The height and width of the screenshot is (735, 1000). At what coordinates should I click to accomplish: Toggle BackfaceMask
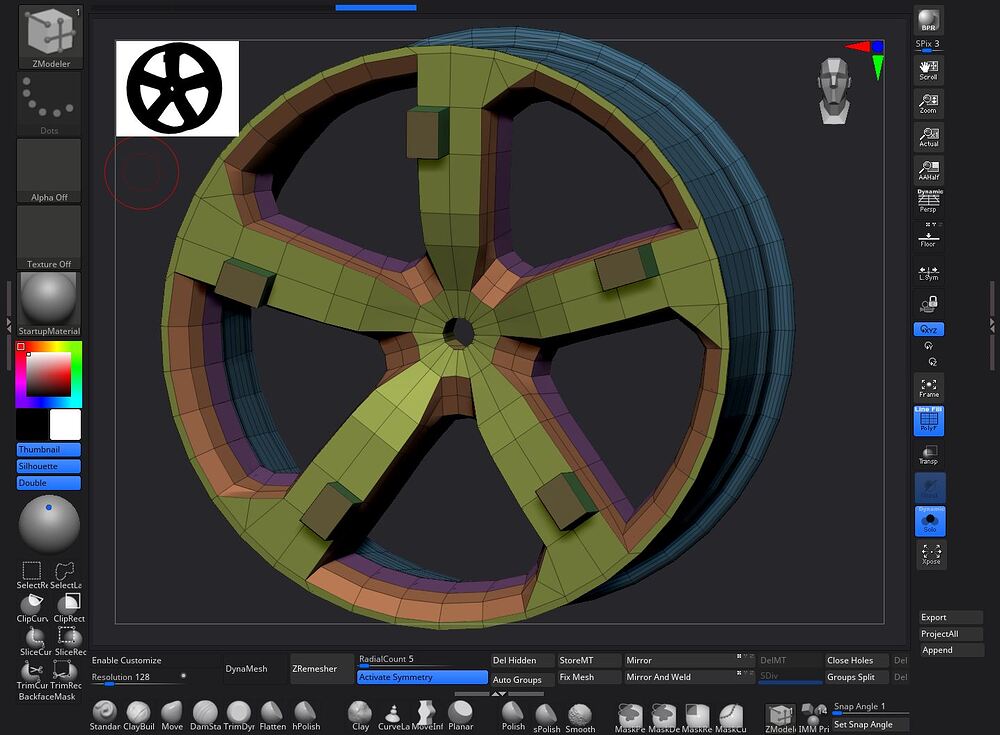47,697
